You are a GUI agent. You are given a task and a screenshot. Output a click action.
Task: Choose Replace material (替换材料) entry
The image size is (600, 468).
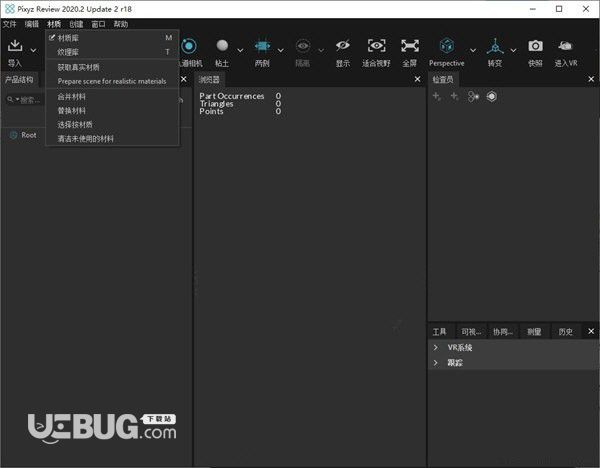click(112, 111)
